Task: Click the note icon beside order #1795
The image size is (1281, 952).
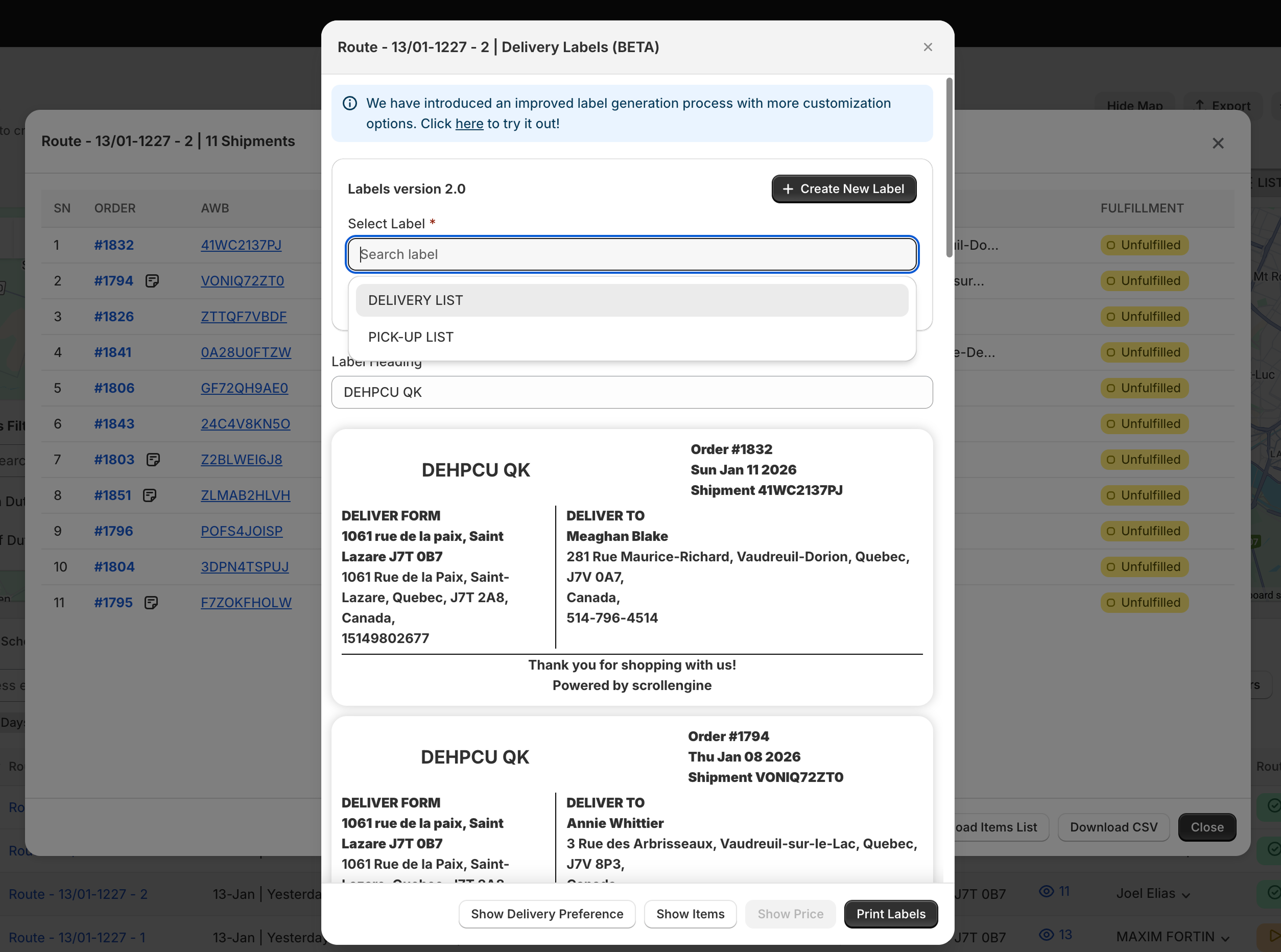Action: (x=151, y=602)
